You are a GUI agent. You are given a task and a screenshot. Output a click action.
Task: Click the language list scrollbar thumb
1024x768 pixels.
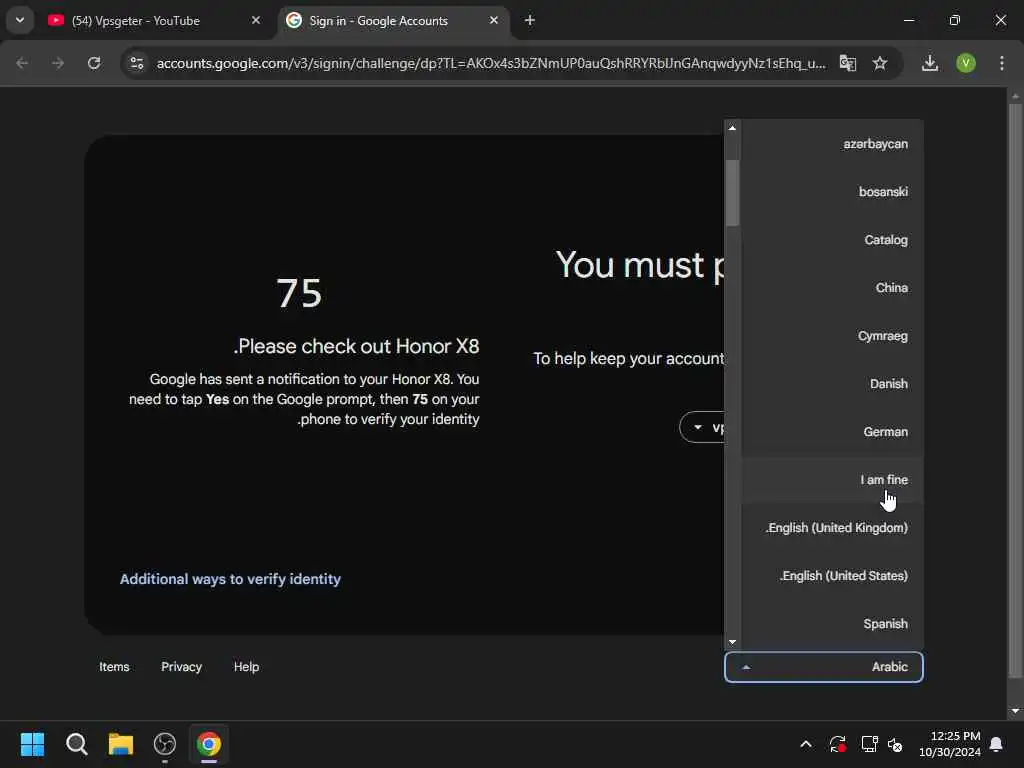coord(732,193)
